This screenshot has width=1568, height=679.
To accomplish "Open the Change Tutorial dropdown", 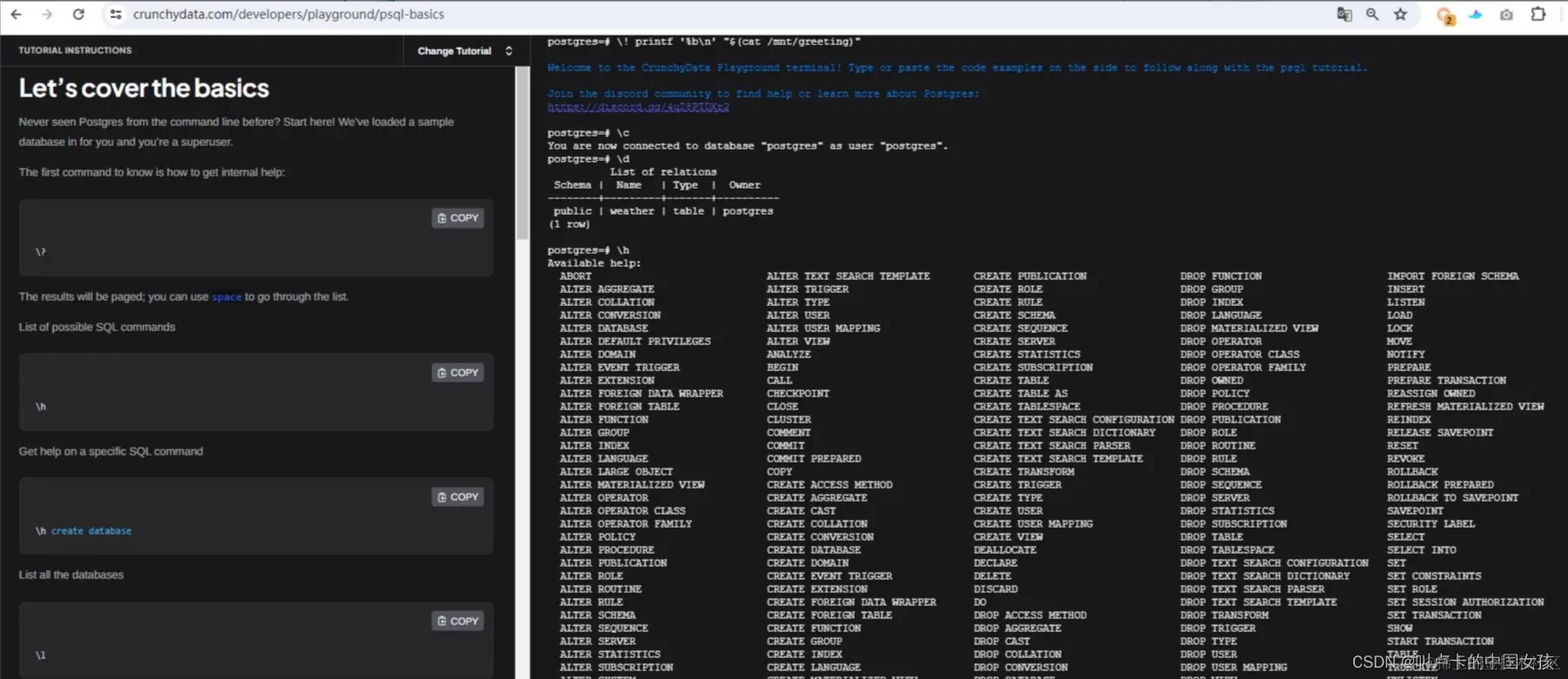I will 465,50.
